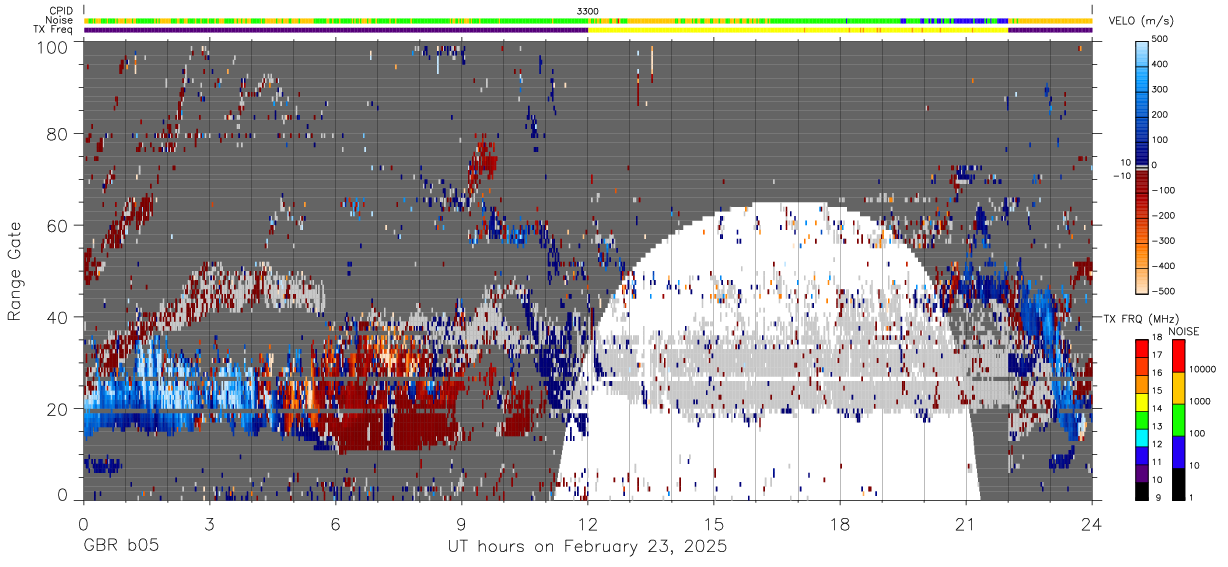Click the TX Freq indicator strip above plot

(588, 30)
